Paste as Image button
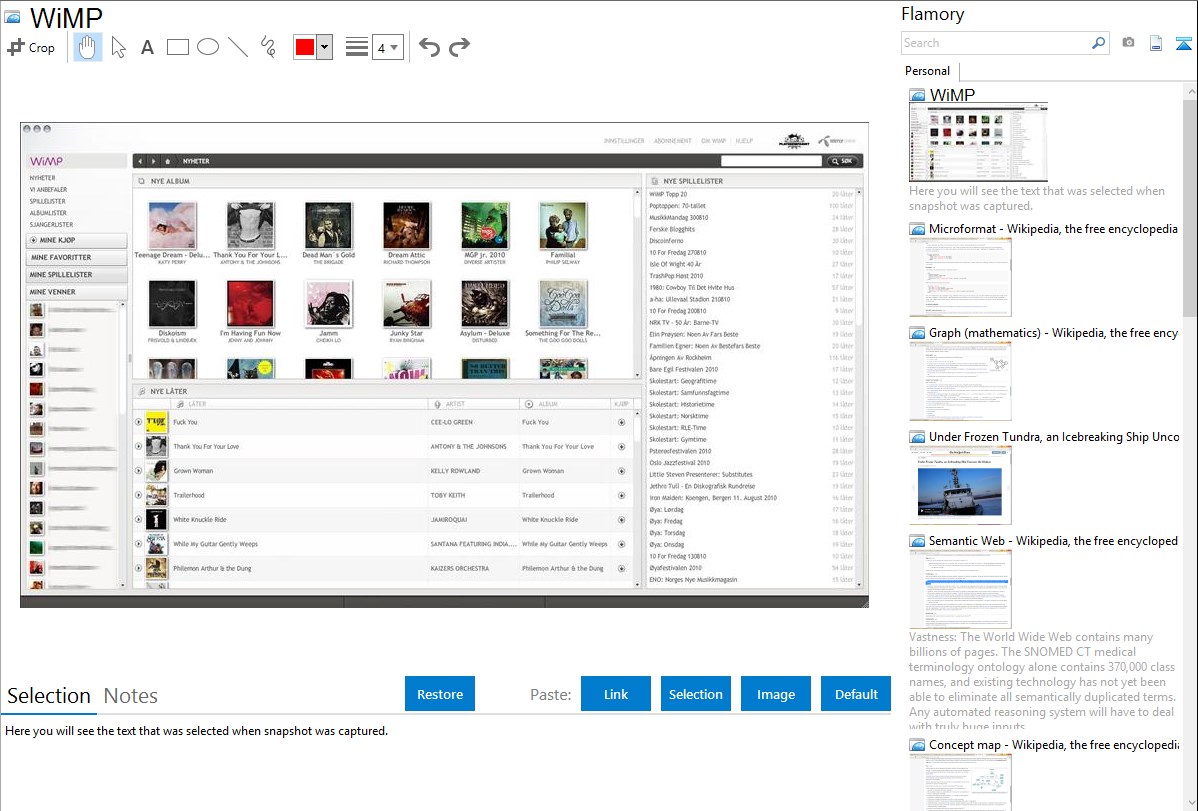Screen dimensions: 1198x811 (x=775, y=694)
